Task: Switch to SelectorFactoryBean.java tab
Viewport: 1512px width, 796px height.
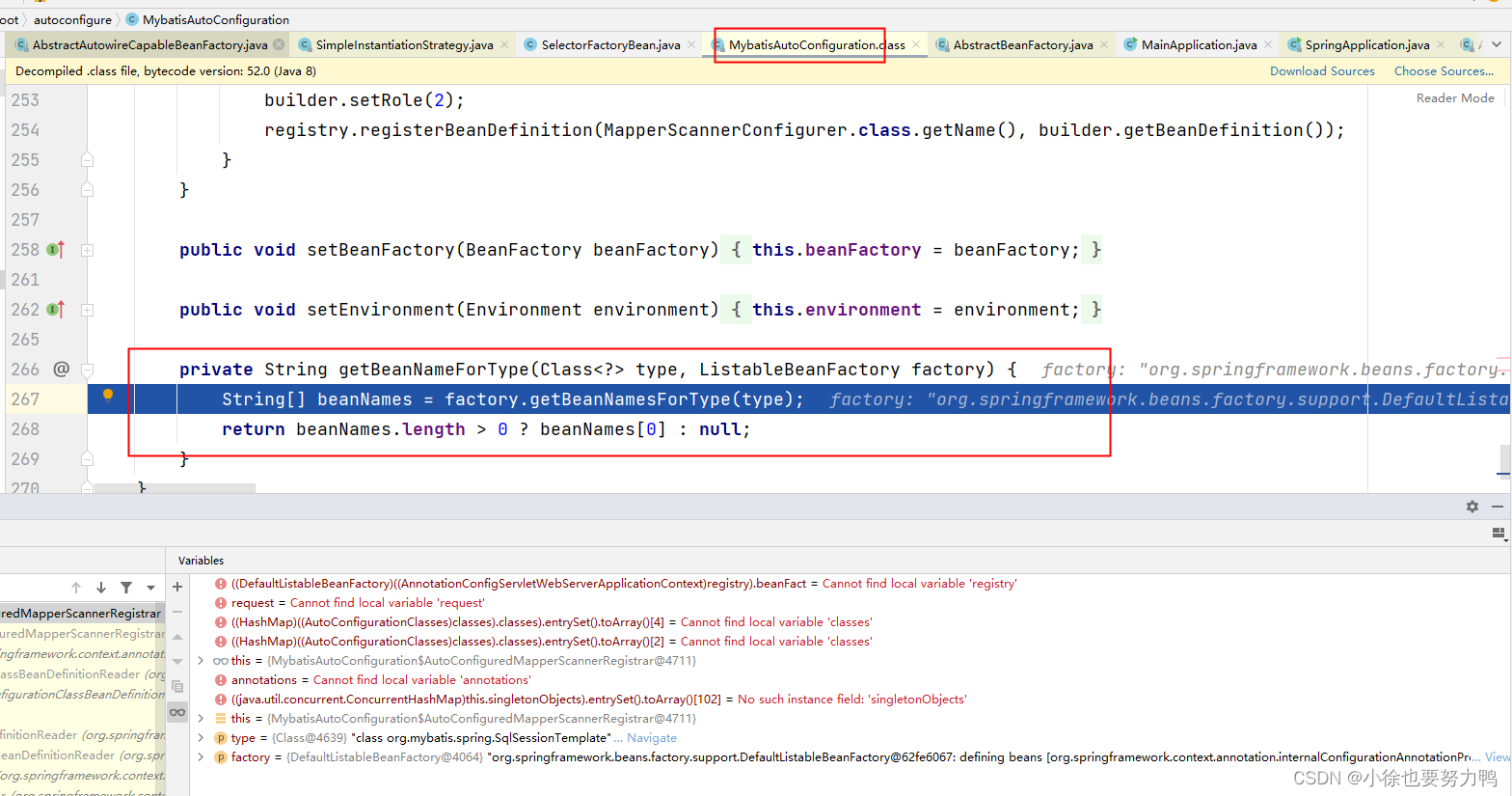Action: [610, 44]
